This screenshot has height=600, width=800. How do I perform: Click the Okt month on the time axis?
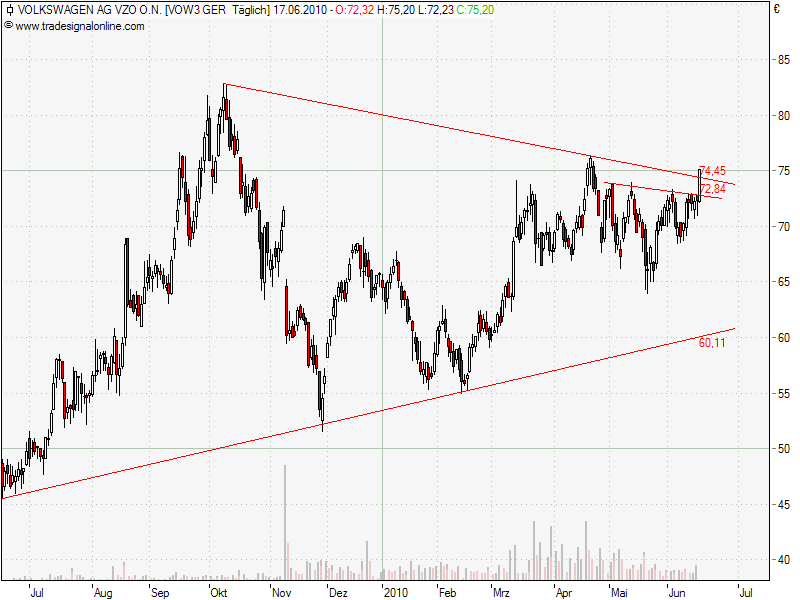click(x=218, y=592)
